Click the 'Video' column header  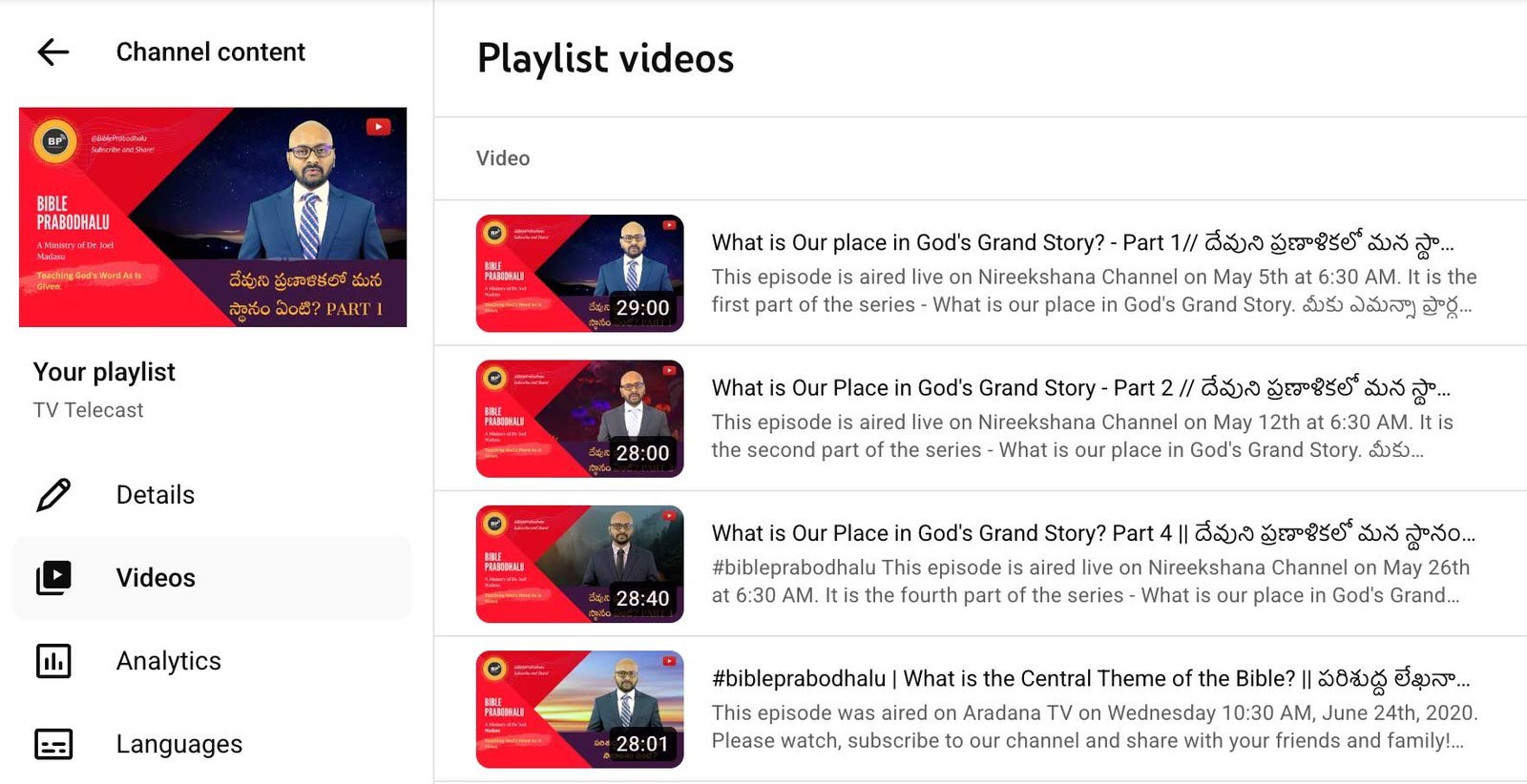(x=503, y=158)
